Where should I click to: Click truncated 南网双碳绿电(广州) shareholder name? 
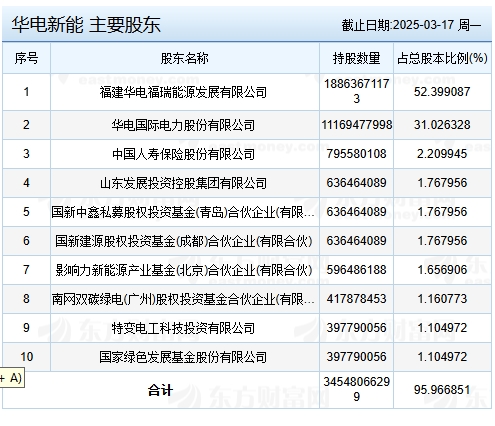pyautogui.click(x=183, y=299)
